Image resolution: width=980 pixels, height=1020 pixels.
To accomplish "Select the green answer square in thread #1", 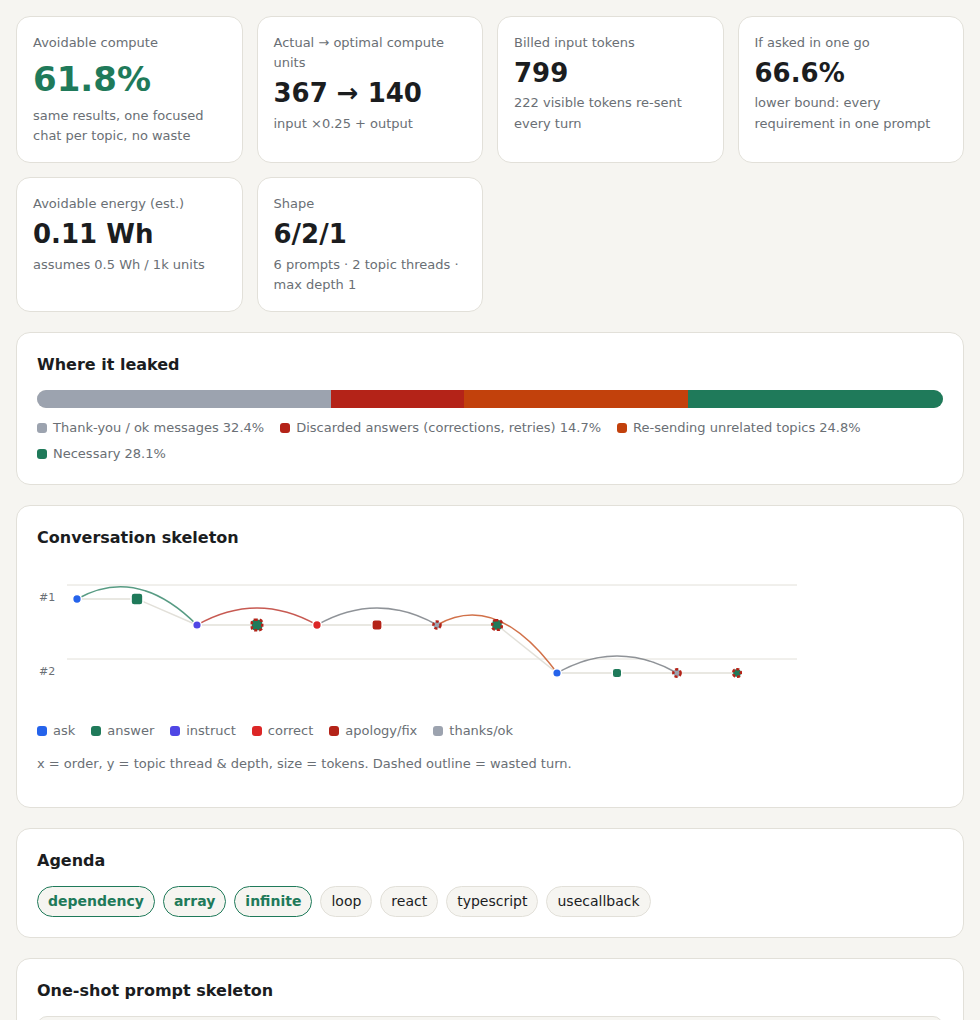I will [x=137, y=599].
